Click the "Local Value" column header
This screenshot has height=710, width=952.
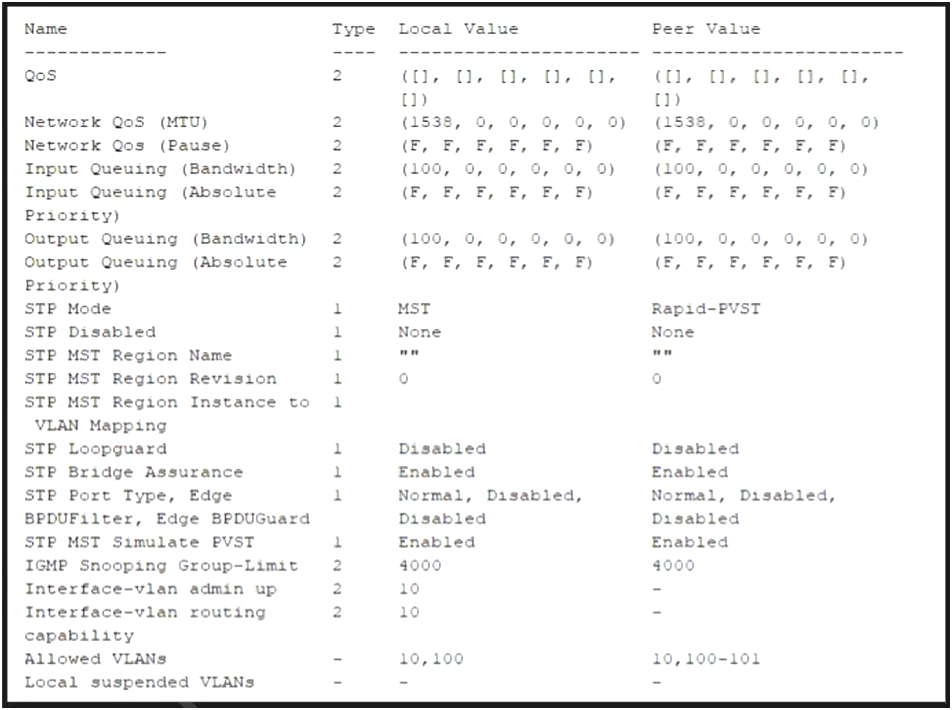point(458,29)
